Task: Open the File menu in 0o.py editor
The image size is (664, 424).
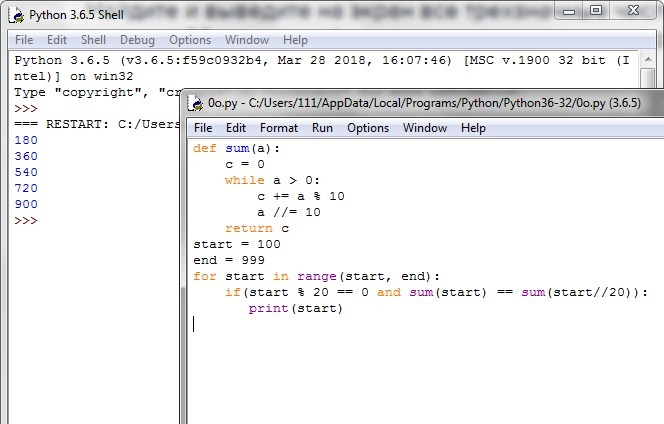Action: point(203,128)
